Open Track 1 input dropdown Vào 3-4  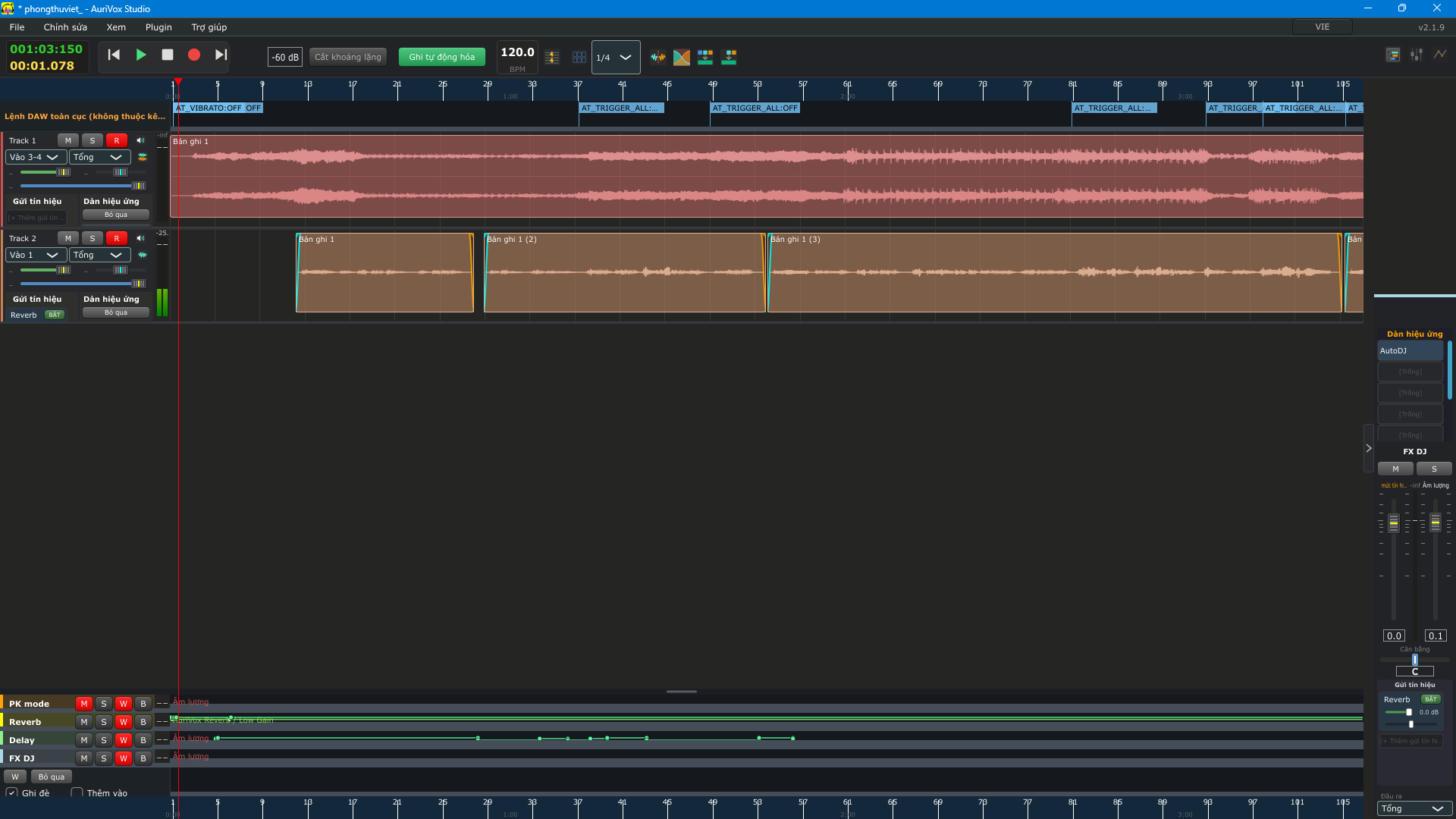click(36, 157)
